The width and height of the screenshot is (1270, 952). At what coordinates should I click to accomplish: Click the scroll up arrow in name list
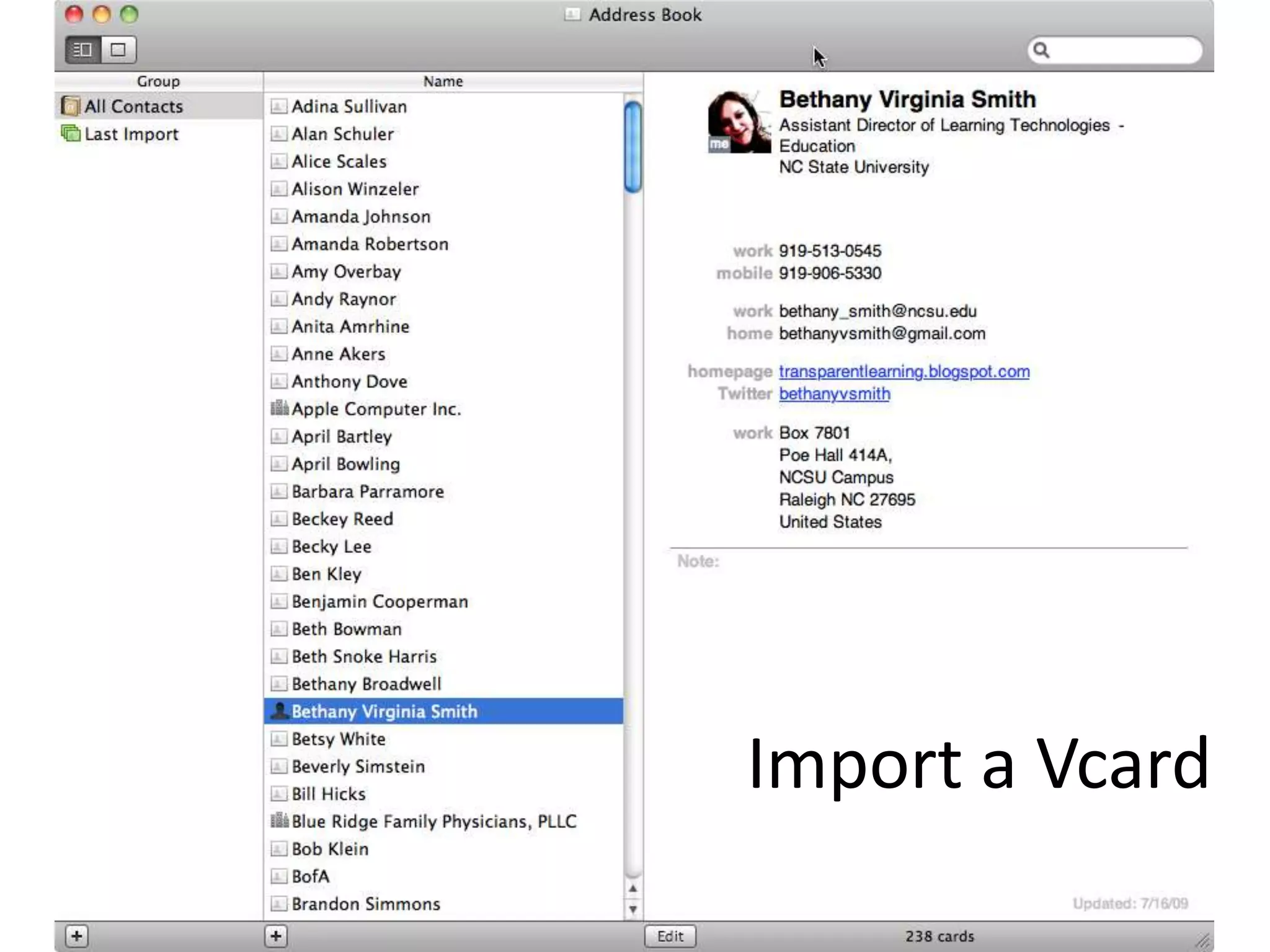633,889
